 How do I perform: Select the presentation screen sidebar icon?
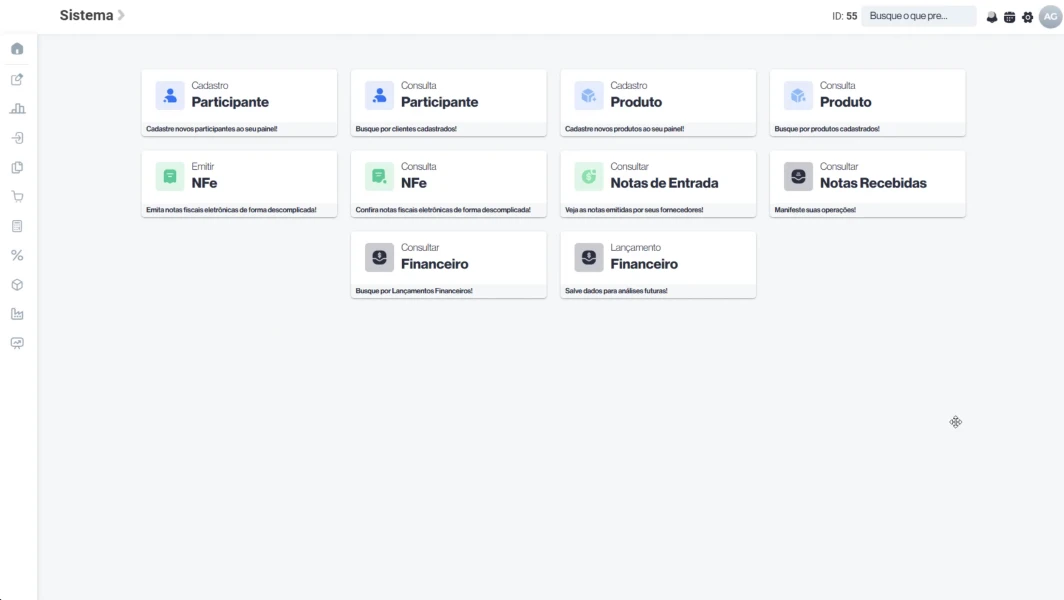tap(17, 343)
